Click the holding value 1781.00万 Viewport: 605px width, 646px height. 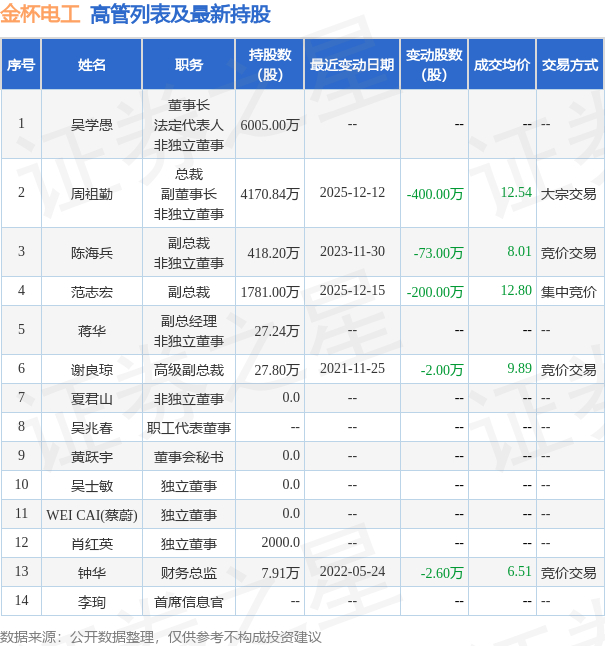pyautogui.click(x=270, y=291)
